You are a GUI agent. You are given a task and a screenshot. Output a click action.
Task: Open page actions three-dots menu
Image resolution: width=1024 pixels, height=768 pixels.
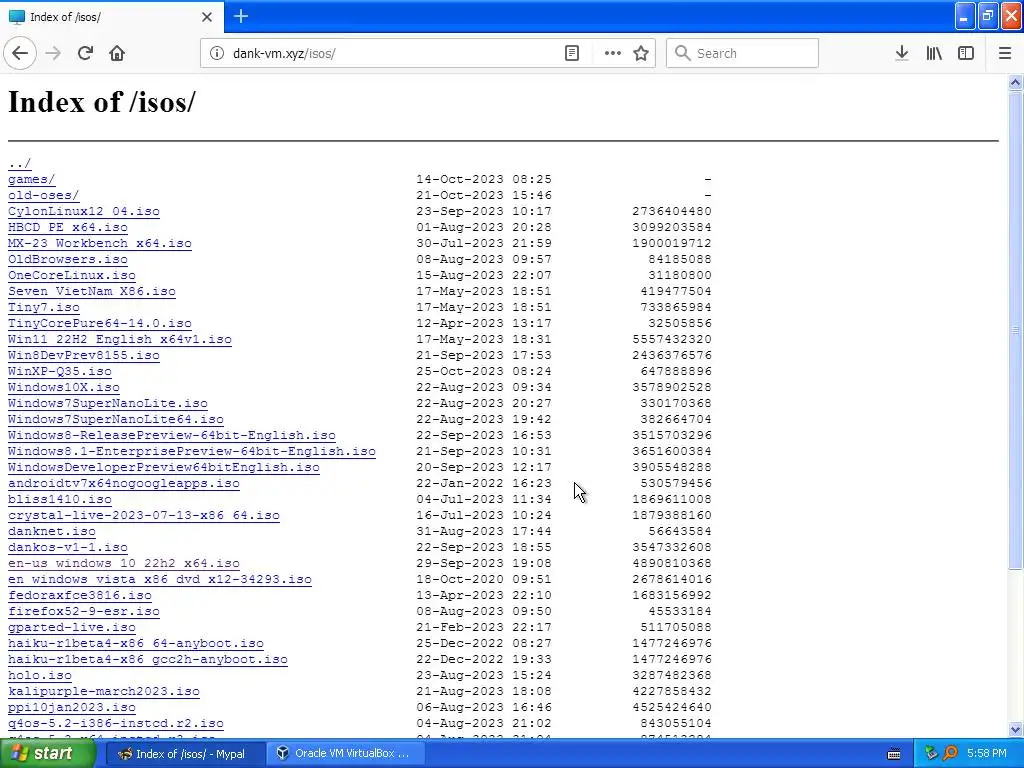coord(613,53)
